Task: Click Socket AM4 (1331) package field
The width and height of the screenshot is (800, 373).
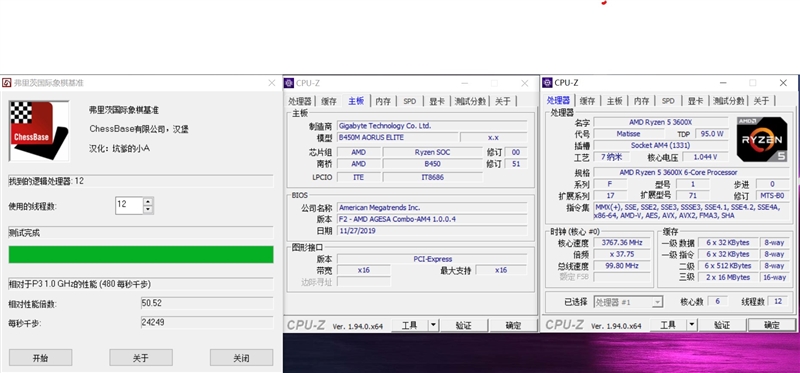Action: tap(661, 145)
